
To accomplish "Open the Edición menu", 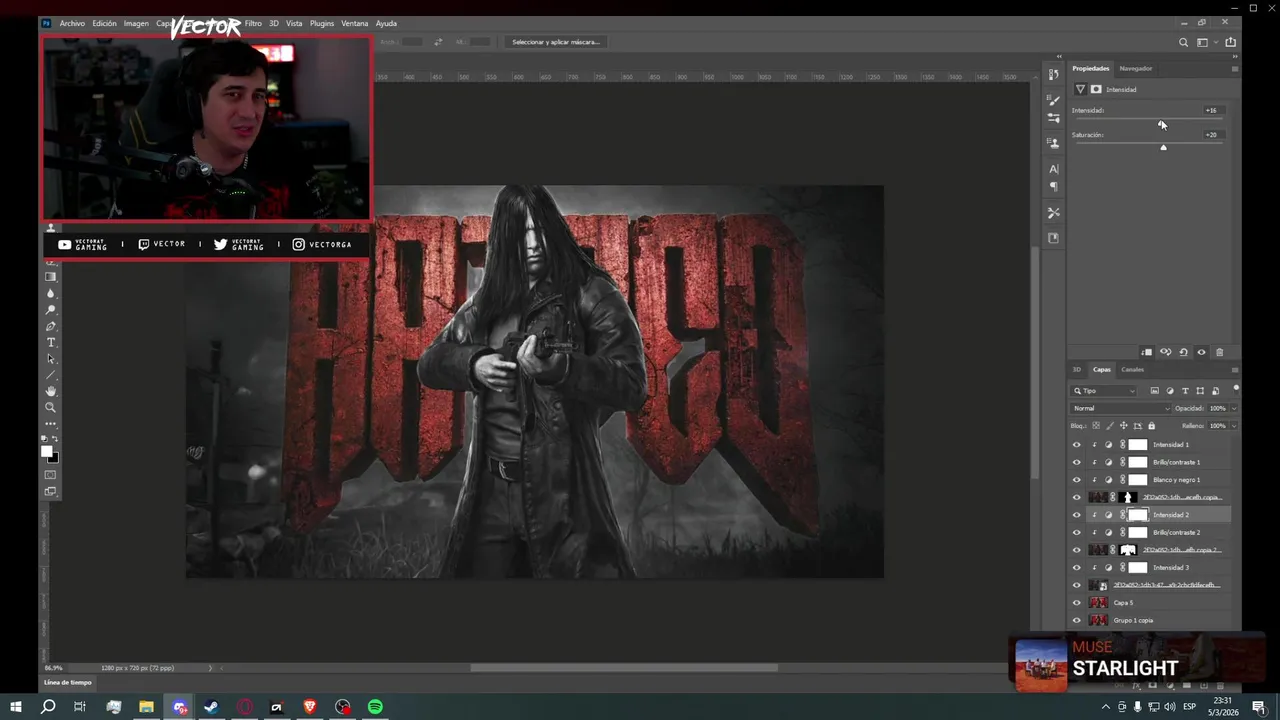I will [x=105, y=23].
